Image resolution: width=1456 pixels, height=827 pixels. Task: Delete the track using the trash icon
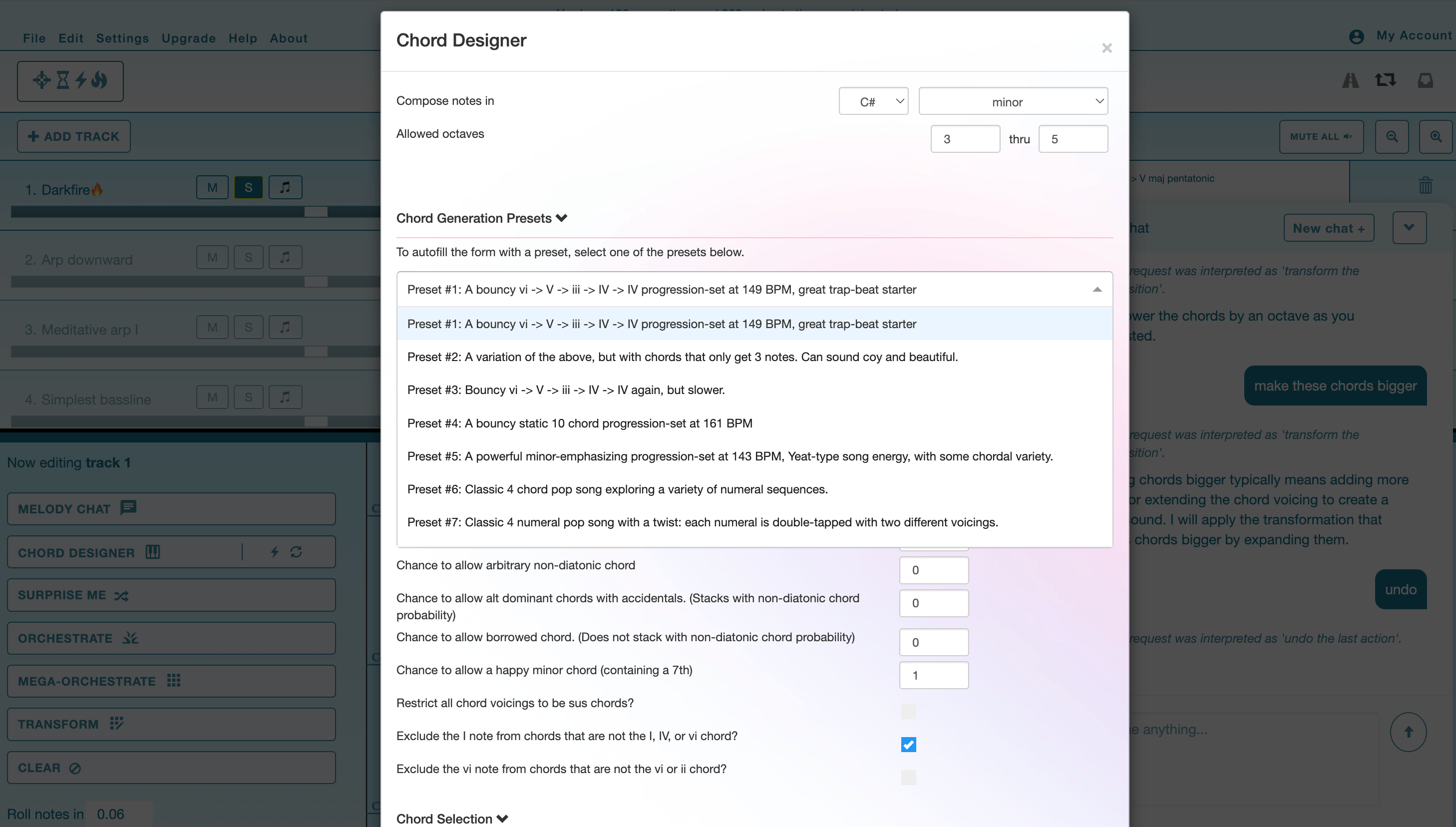pyautogui.click(x=1426, y=185)
